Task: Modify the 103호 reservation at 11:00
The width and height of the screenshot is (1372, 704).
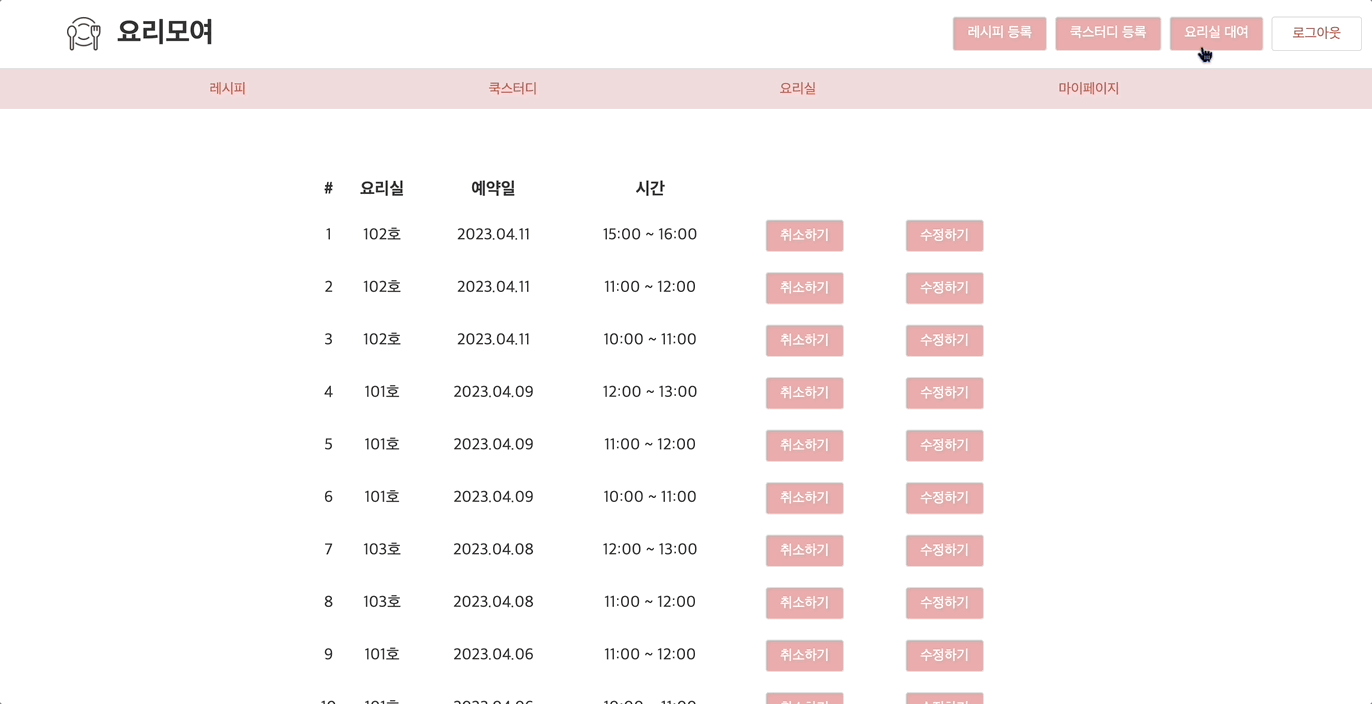Action: tap(944, 603)
